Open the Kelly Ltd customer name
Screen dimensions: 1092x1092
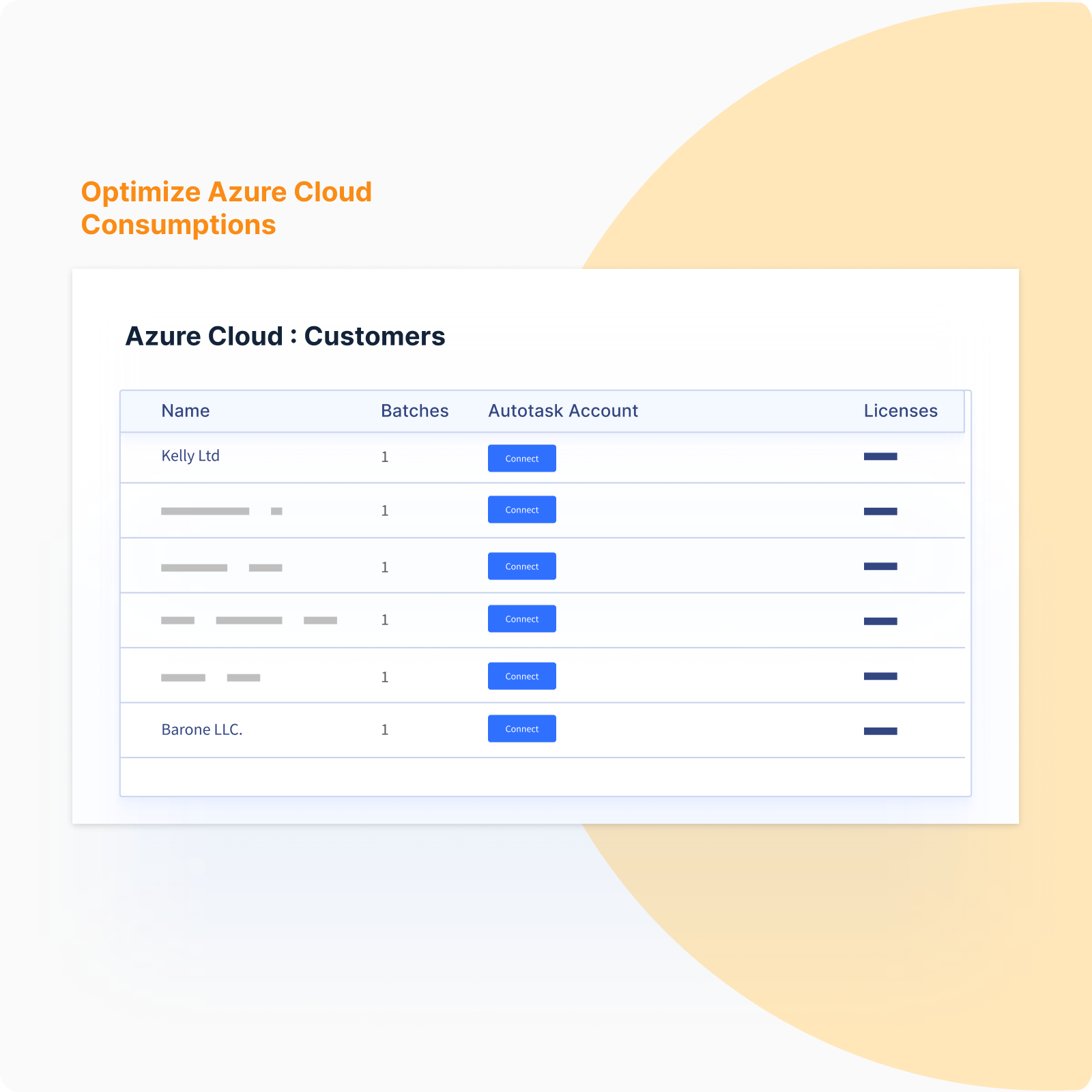tap(190, 456)
